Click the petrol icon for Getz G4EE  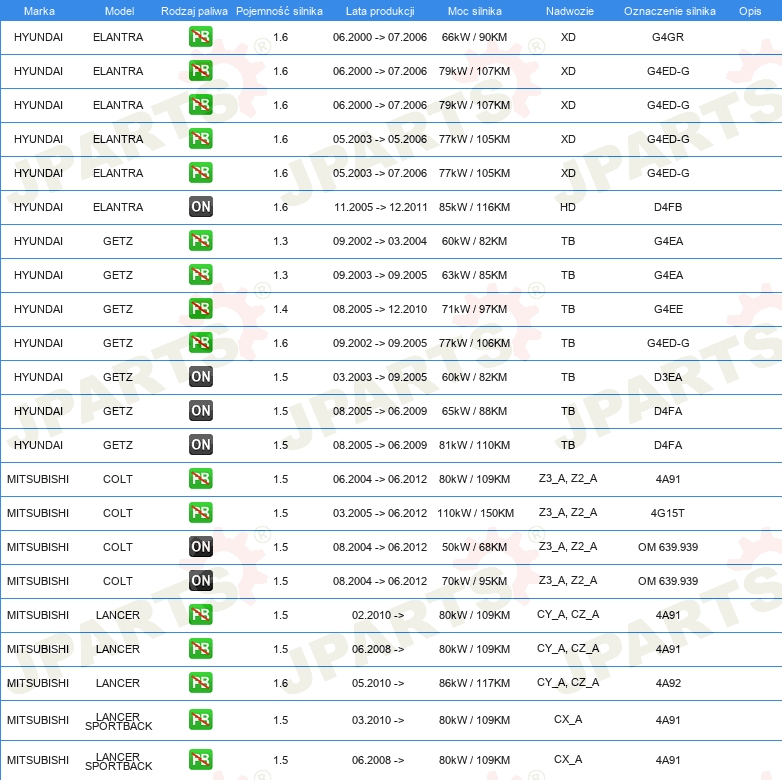pyautogui.click(x=200, y=310)
